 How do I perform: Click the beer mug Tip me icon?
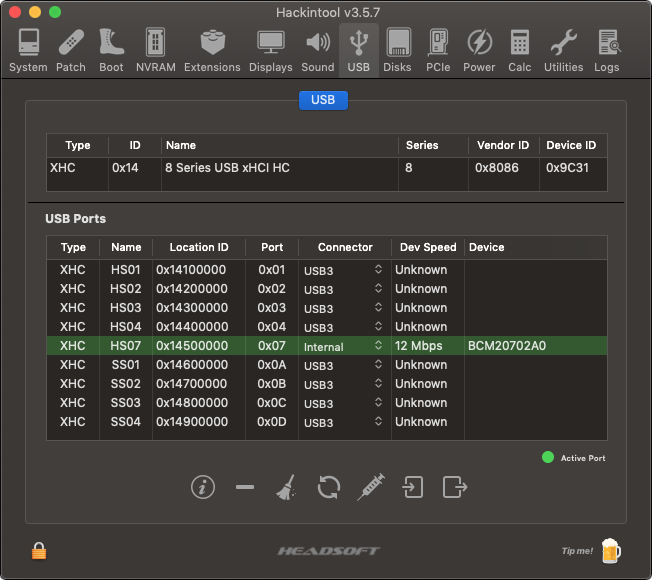(611, 551)
